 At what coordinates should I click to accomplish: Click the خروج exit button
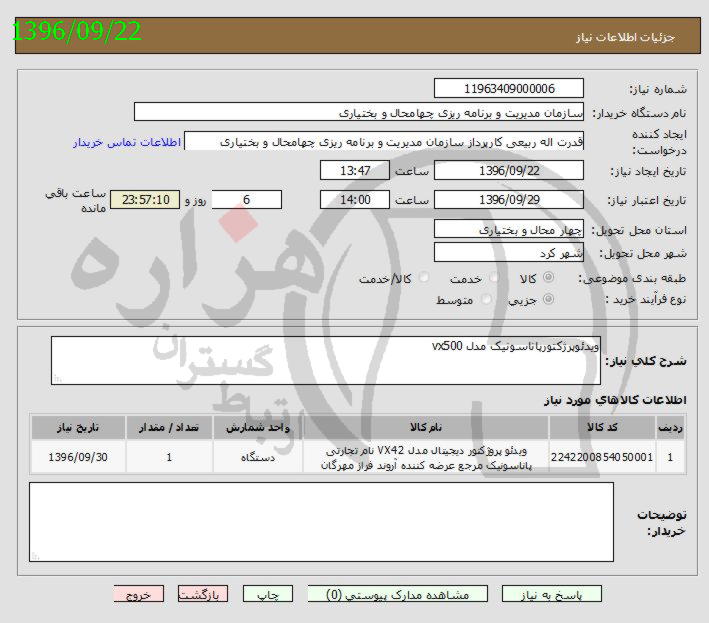pyautogui.click(x=138, y=594)
